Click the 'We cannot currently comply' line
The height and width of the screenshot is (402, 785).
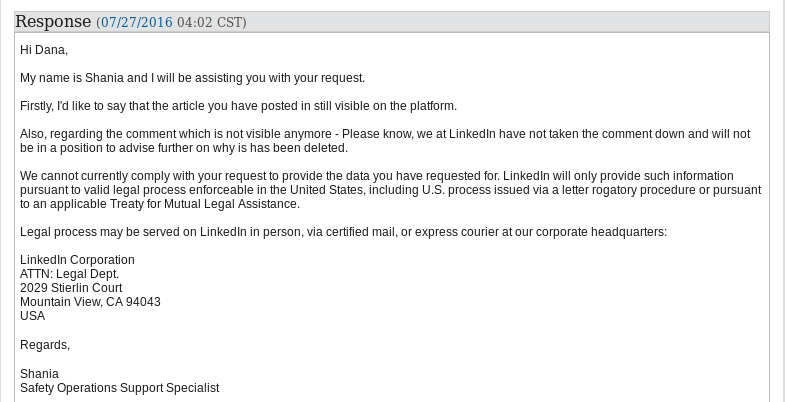376,176
